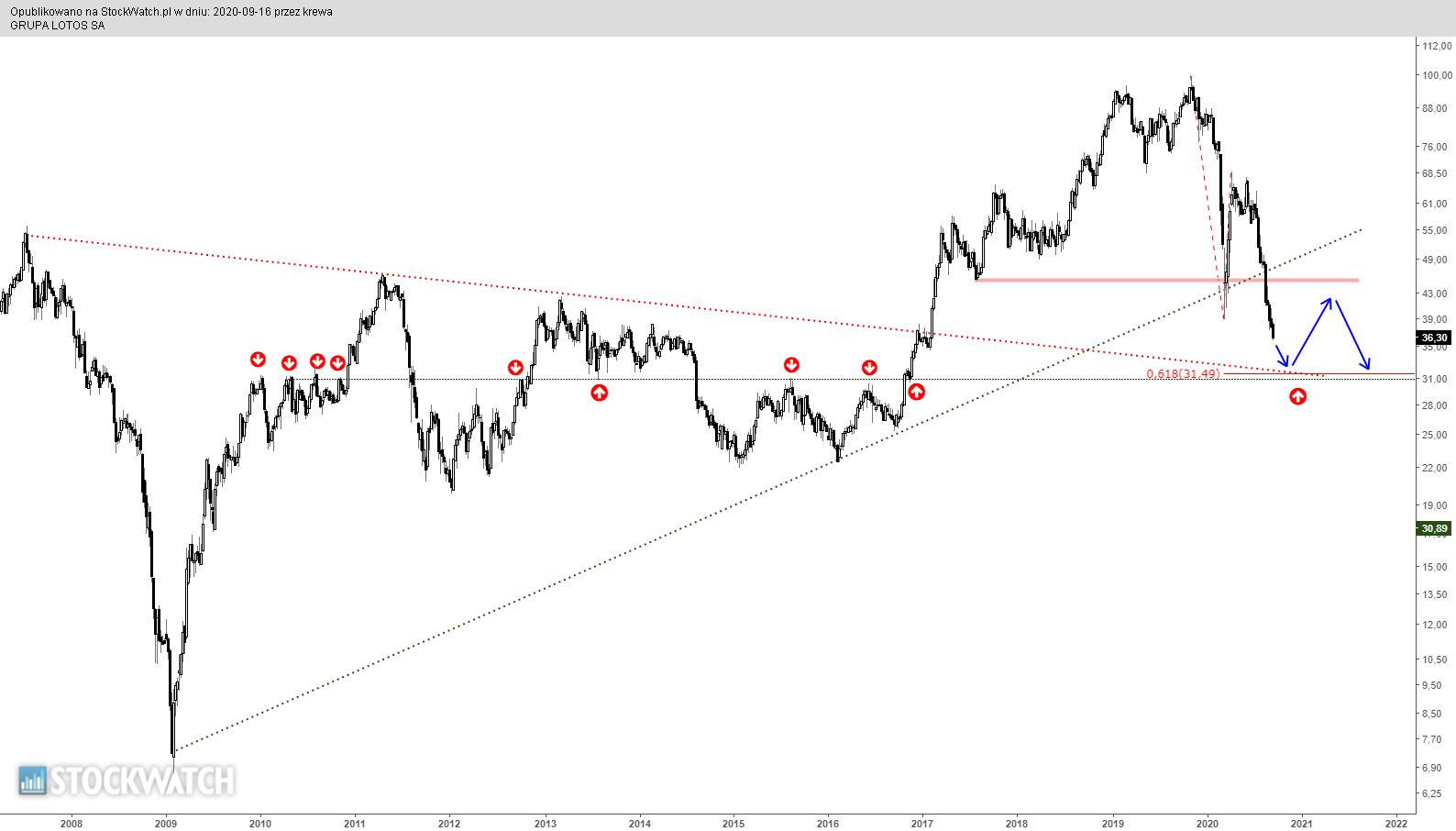1456x831 pixels.
Task: Click the 2008 year label on time axis
Action: tap(71, 823)
